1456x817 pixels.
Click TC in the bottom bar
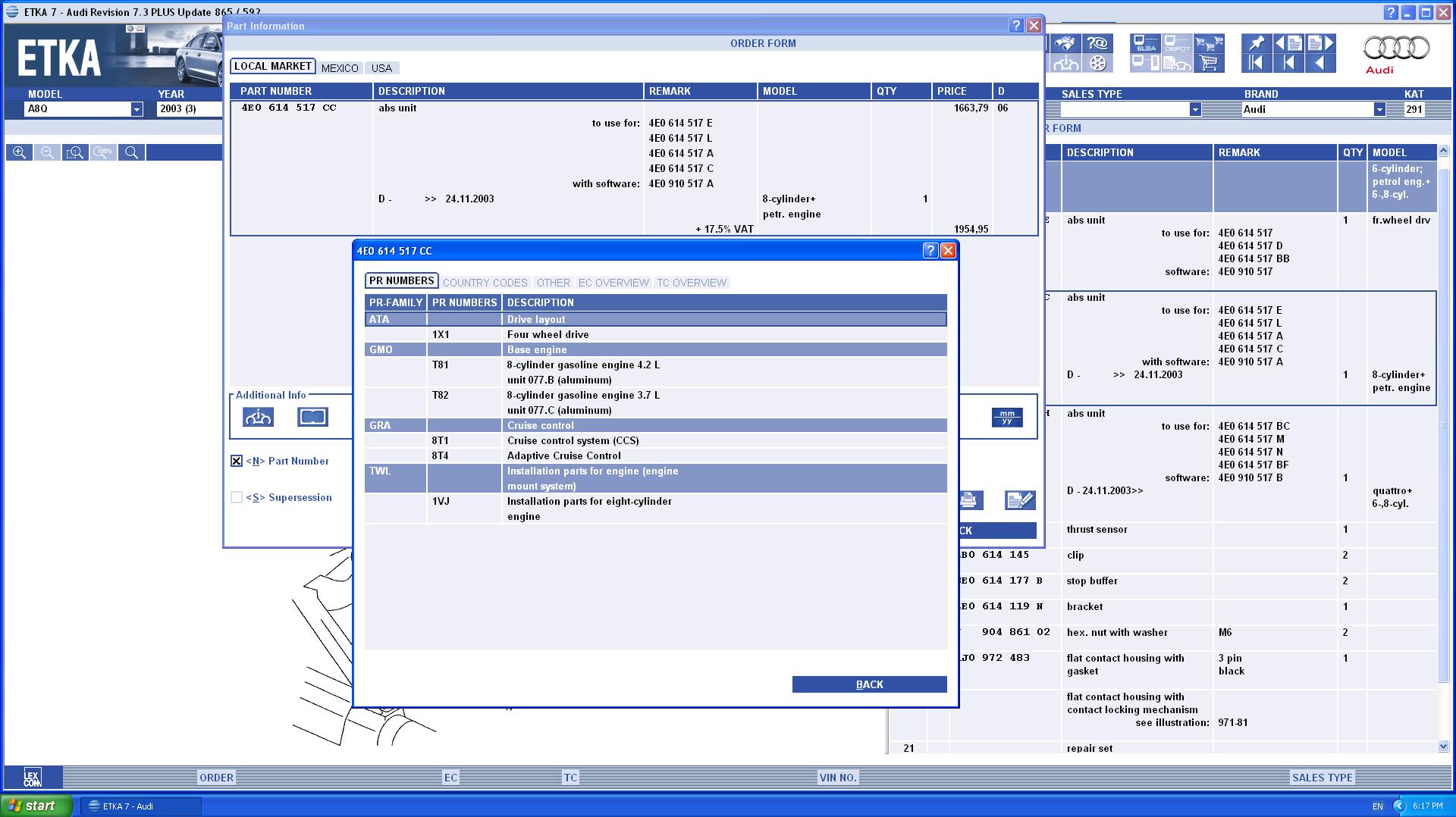coord(570,778)
